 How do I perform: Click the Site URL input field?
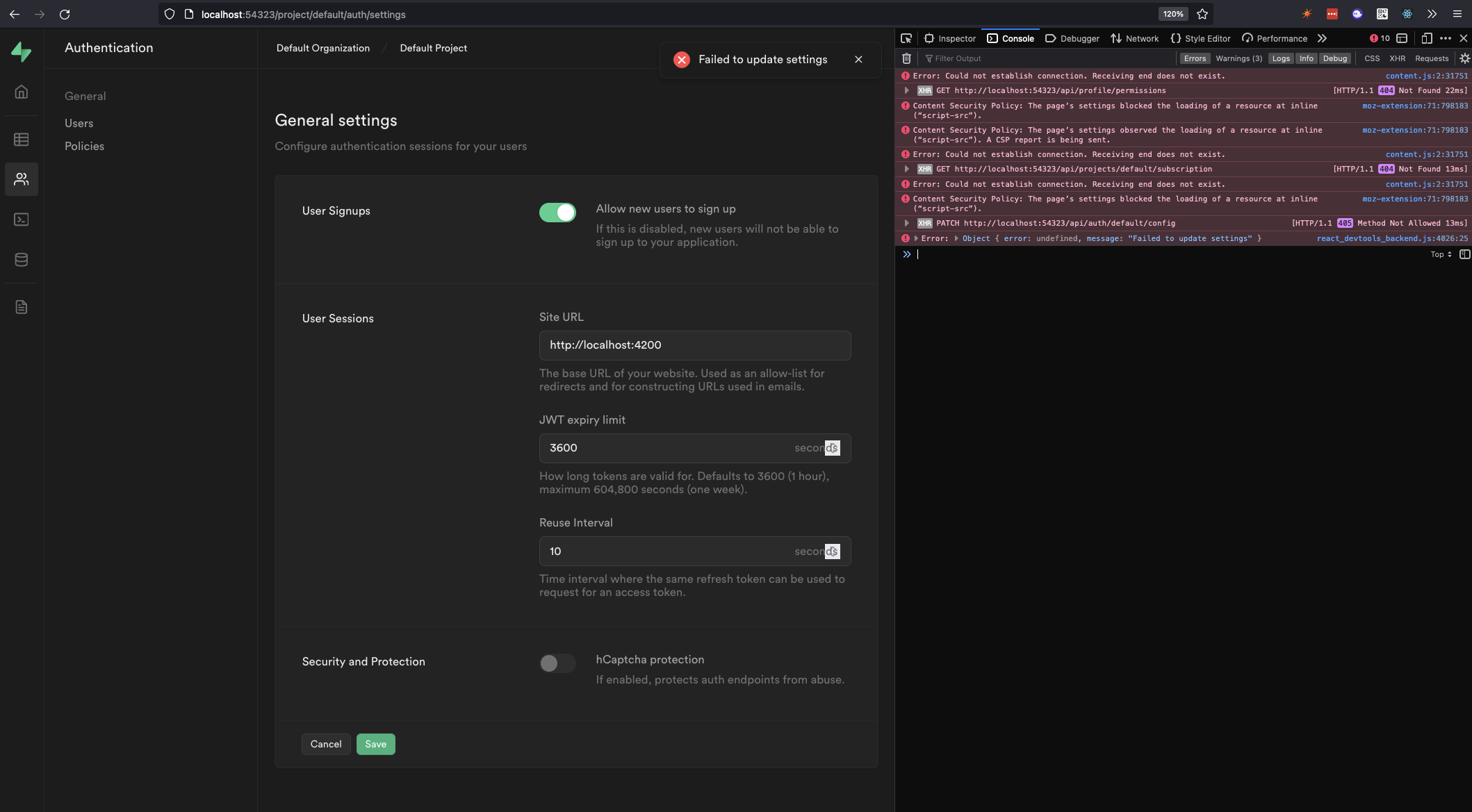pyautogui.click(x=694, y=345)
